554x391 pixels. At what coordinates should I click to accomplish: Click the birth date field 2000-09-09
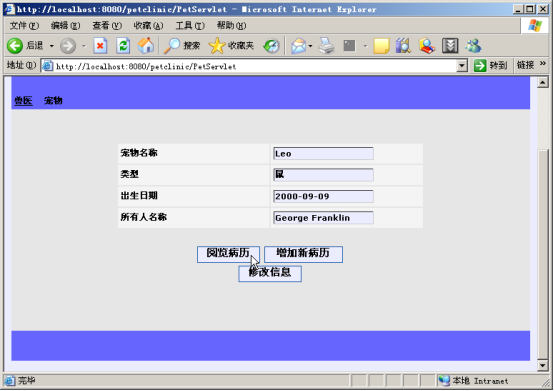tap(323, 196)
